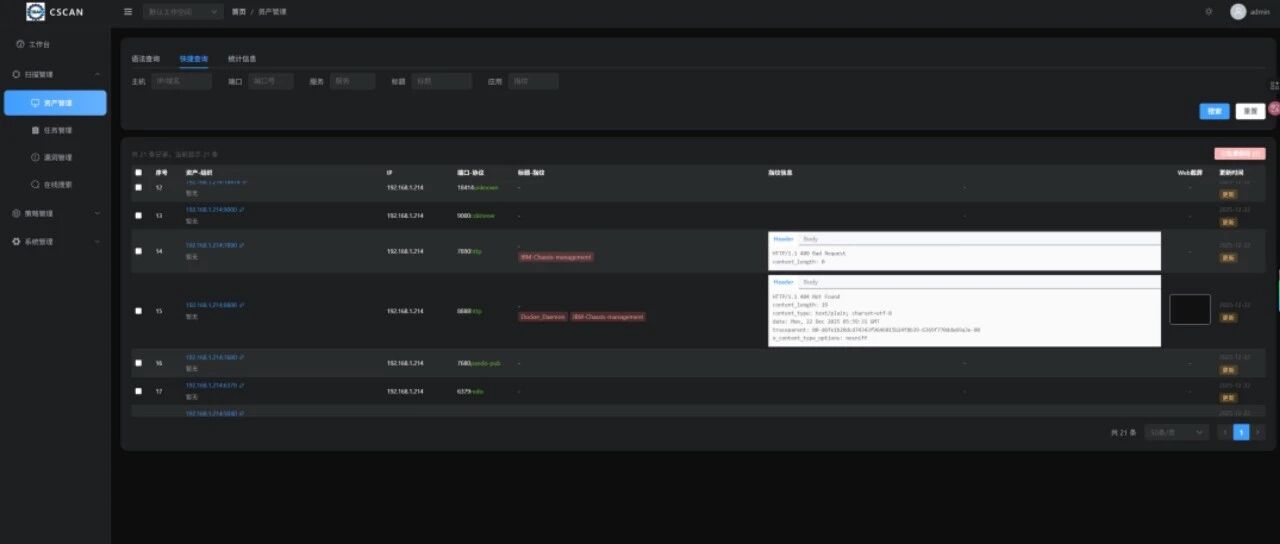Switch to the 语法查询 tab
The height and width of the screenshot is (544, 1280).
[x=146, y=59]
